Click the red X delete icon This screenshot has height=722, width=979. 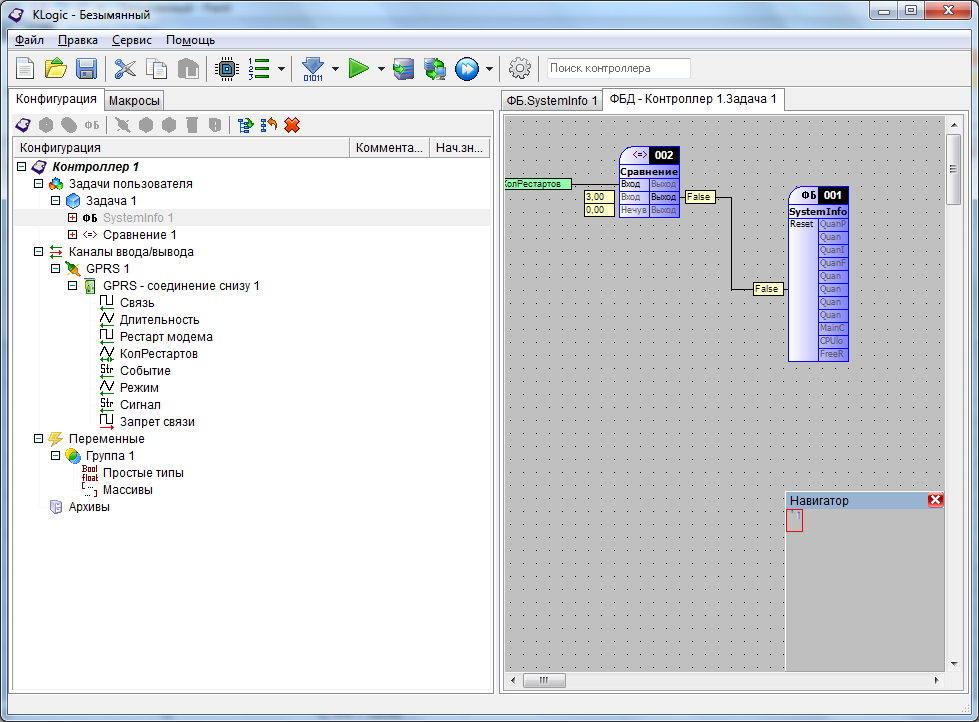[x=292, y=125]
